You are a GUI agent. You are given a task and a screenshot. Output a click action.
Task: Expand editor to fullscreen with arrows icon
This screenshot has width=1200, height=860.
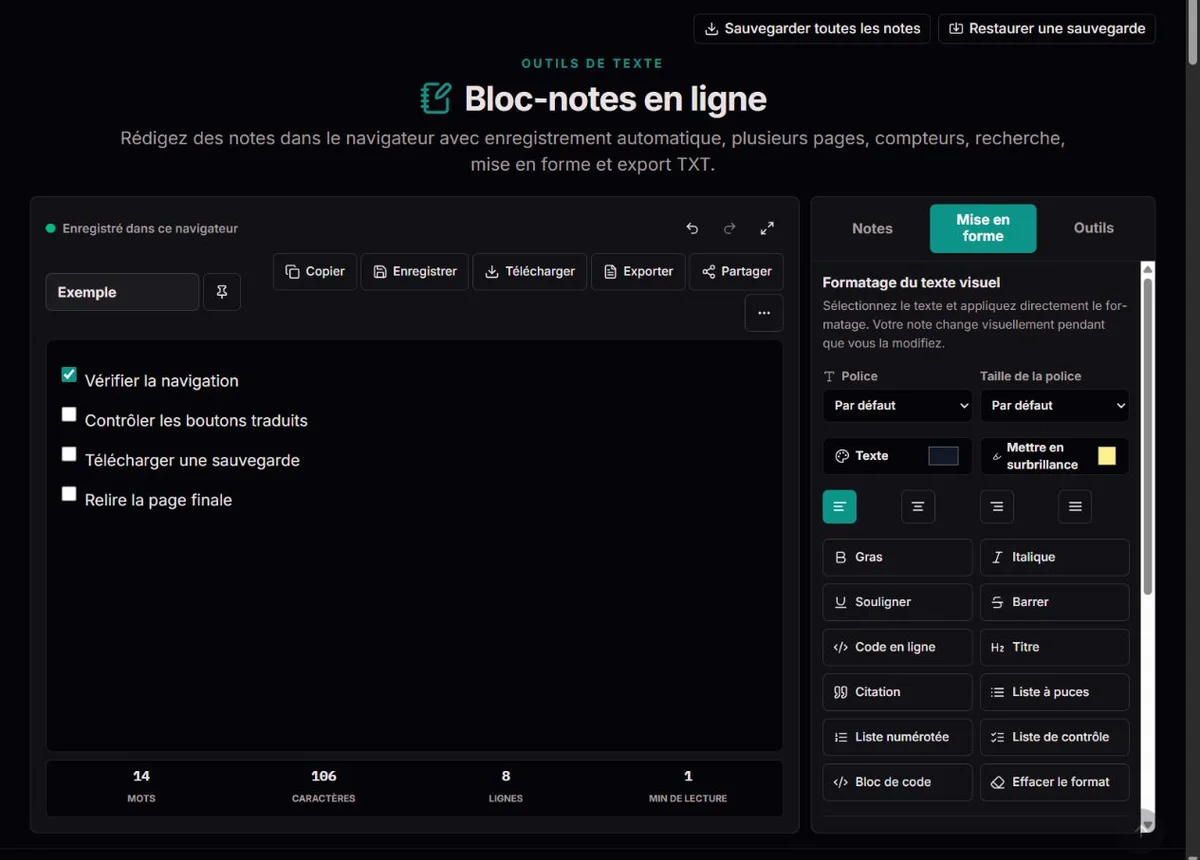click(767, 228)
